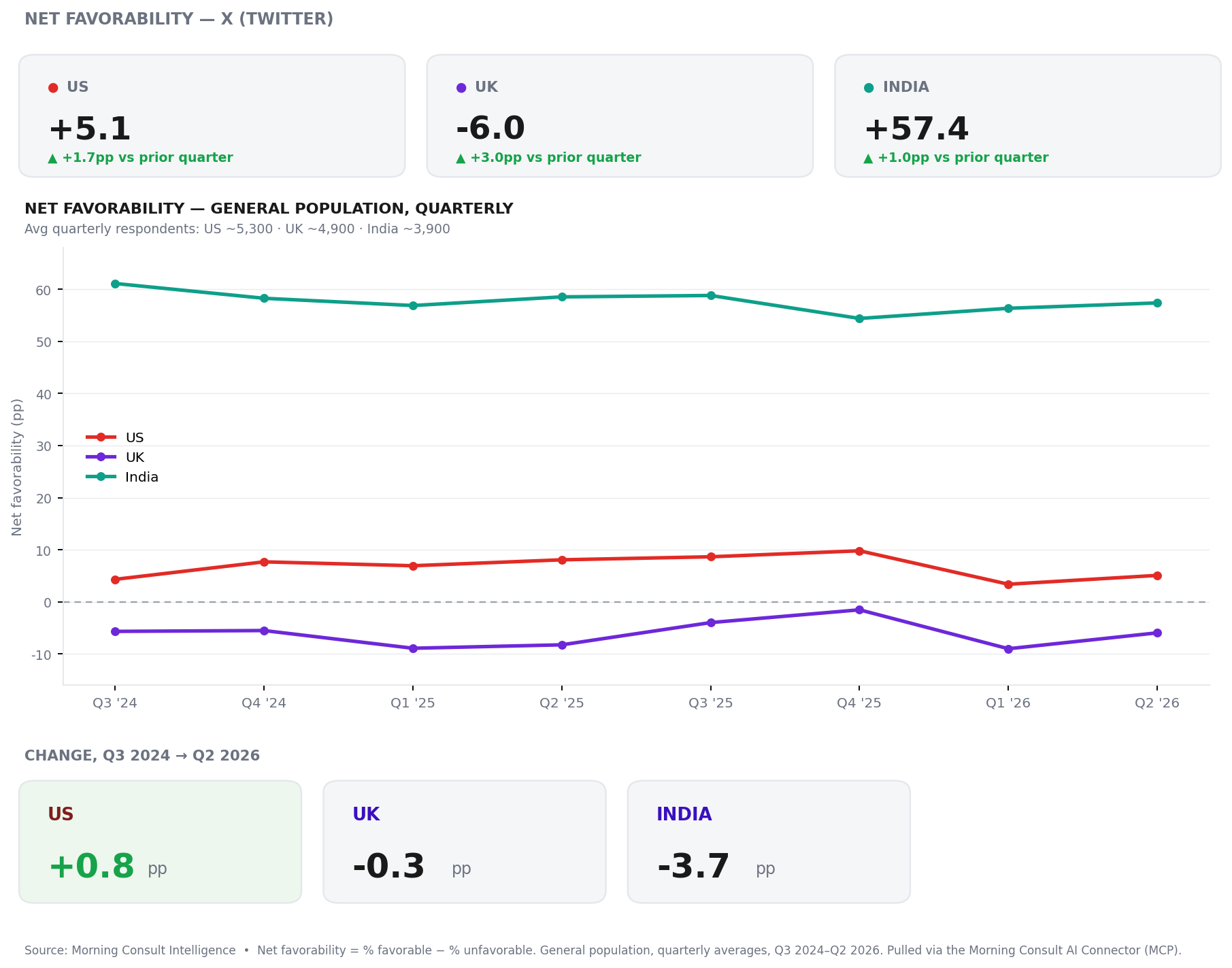Click '+1.7pp vs prior quarter' in US card
This screenshot has height=968, width=1232.
148,158
